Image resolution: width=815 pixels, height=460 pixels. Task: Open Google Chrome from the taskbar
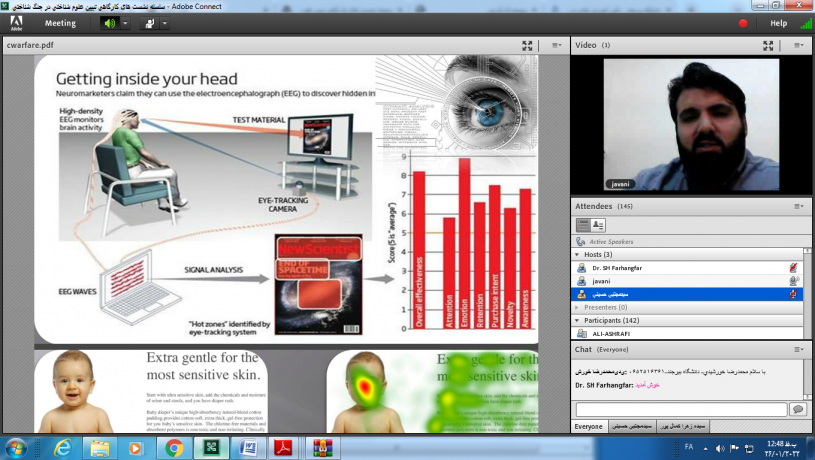173,447
